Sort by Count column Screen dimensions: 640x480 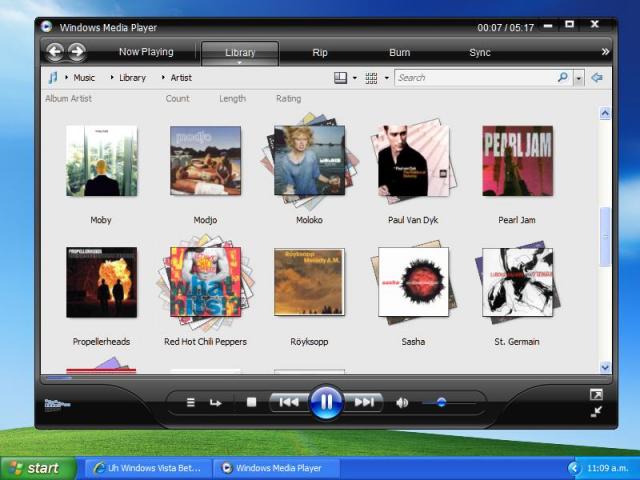178,98
